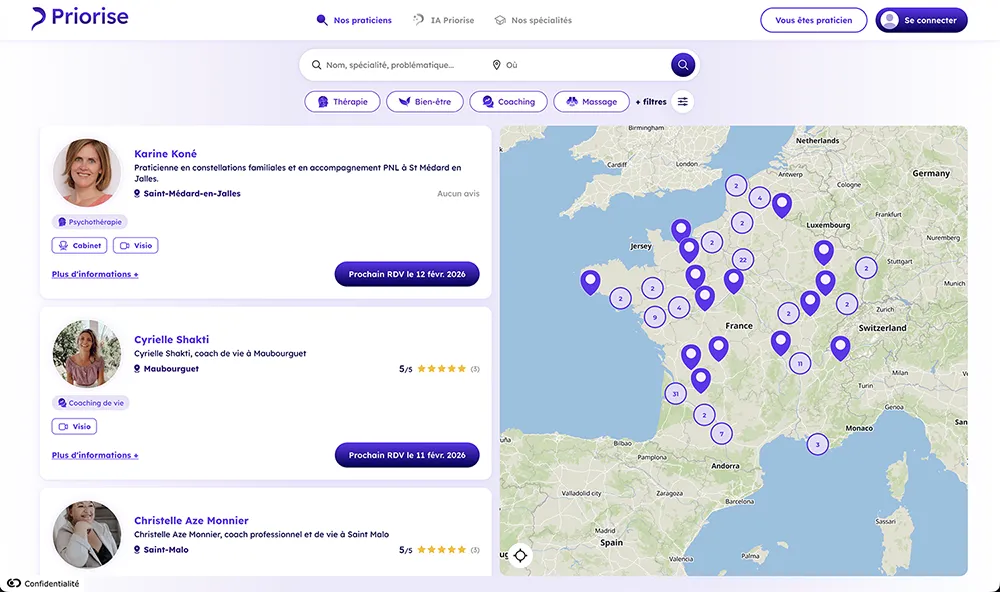
Task: Select Cabinet option for Karine Koné
Action: click(80, 246)
